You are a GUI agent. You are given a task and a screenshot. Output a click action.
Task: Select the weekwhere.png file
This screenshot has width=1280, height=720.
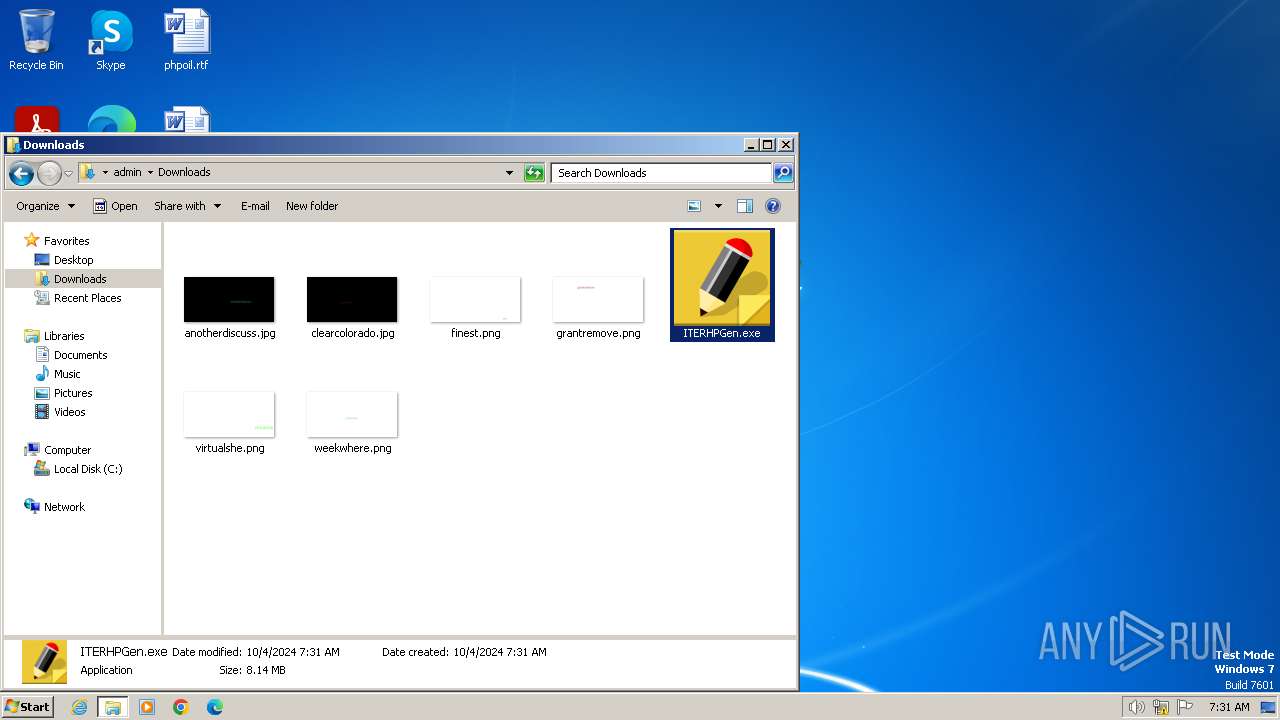(x=352, y=423)
